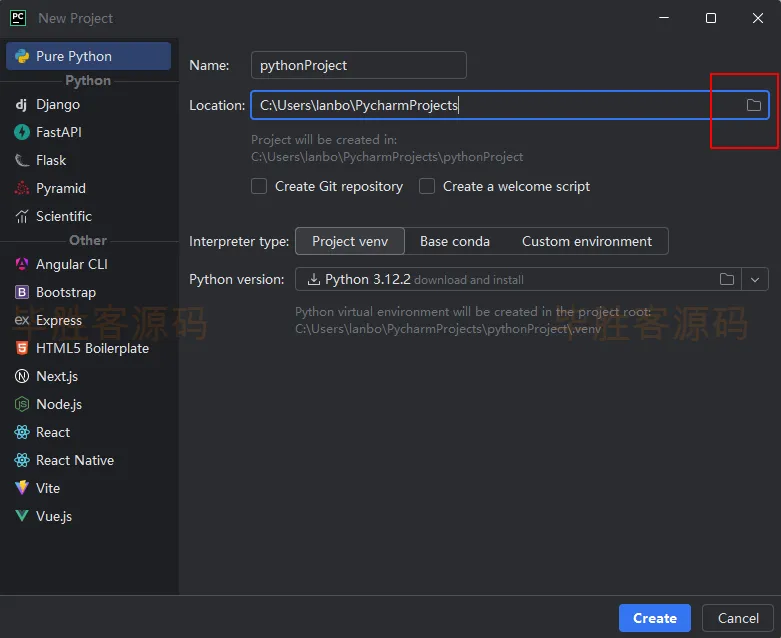The image size is (781, 638).
Task: Select the Vue.js V icon
Action: (x=21, y=516)
